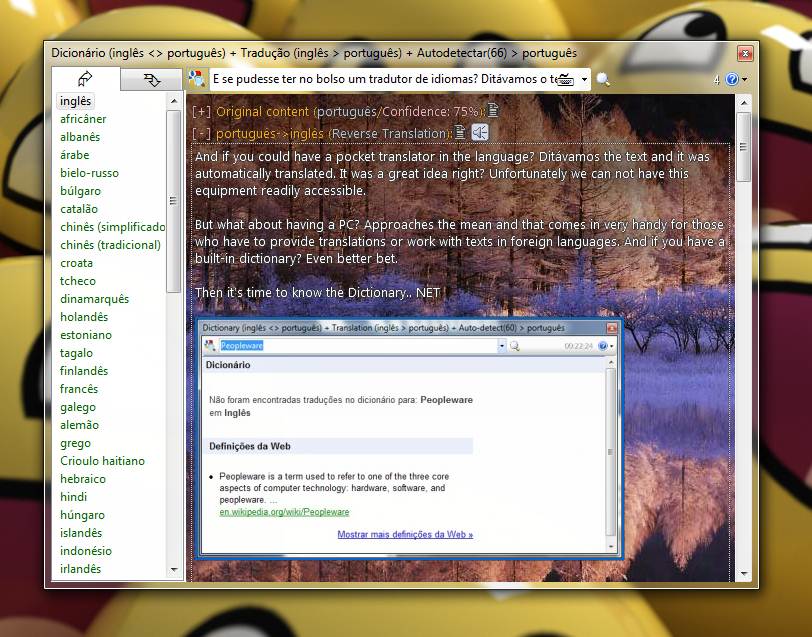Screen dimensions: 812x637
Task: Select grego language
Action: point(75,443)
